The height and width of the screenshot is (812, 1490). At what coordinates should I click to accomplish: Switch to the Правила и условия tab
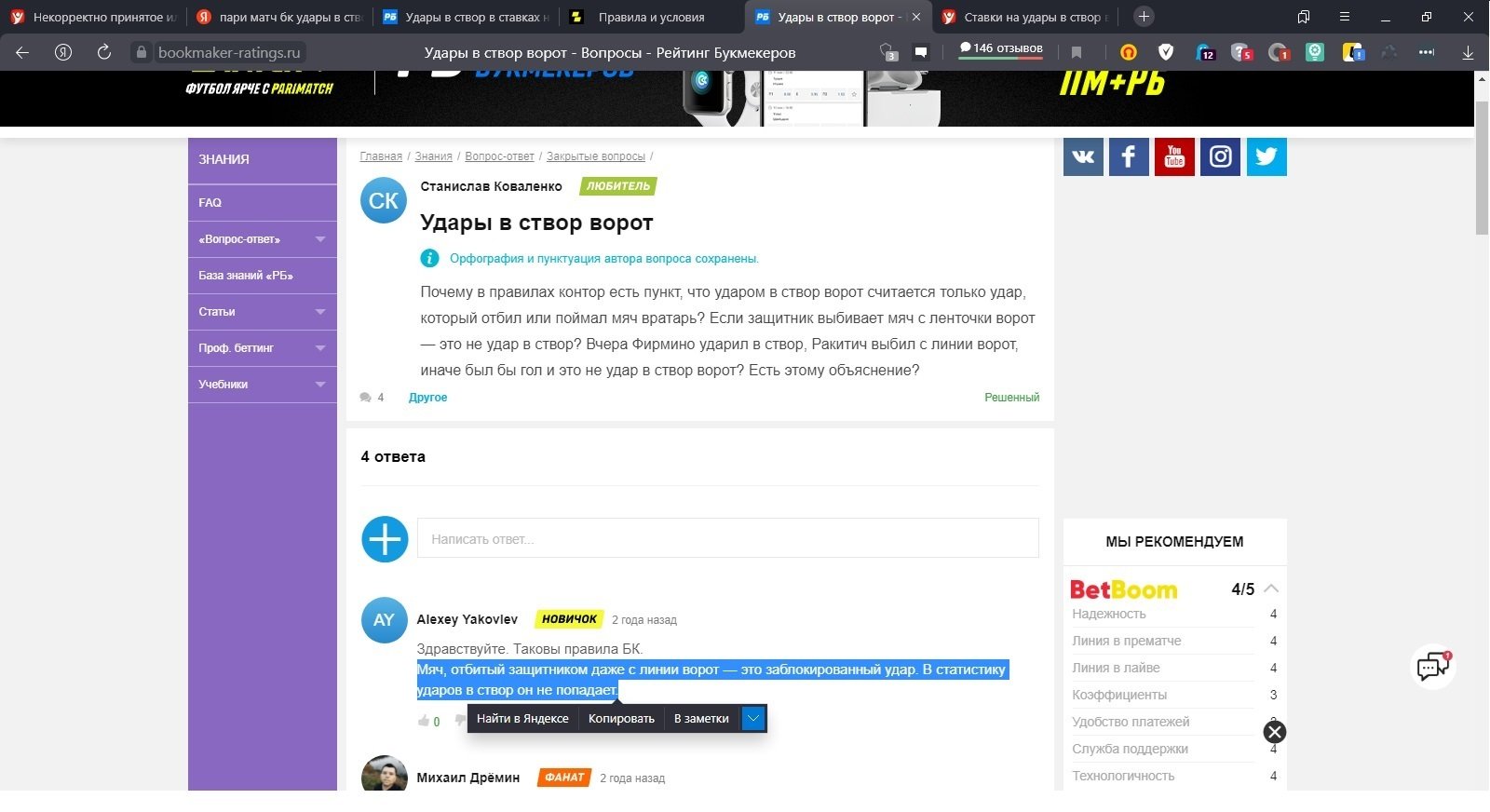pyautogui.click(x=651, y=17)
